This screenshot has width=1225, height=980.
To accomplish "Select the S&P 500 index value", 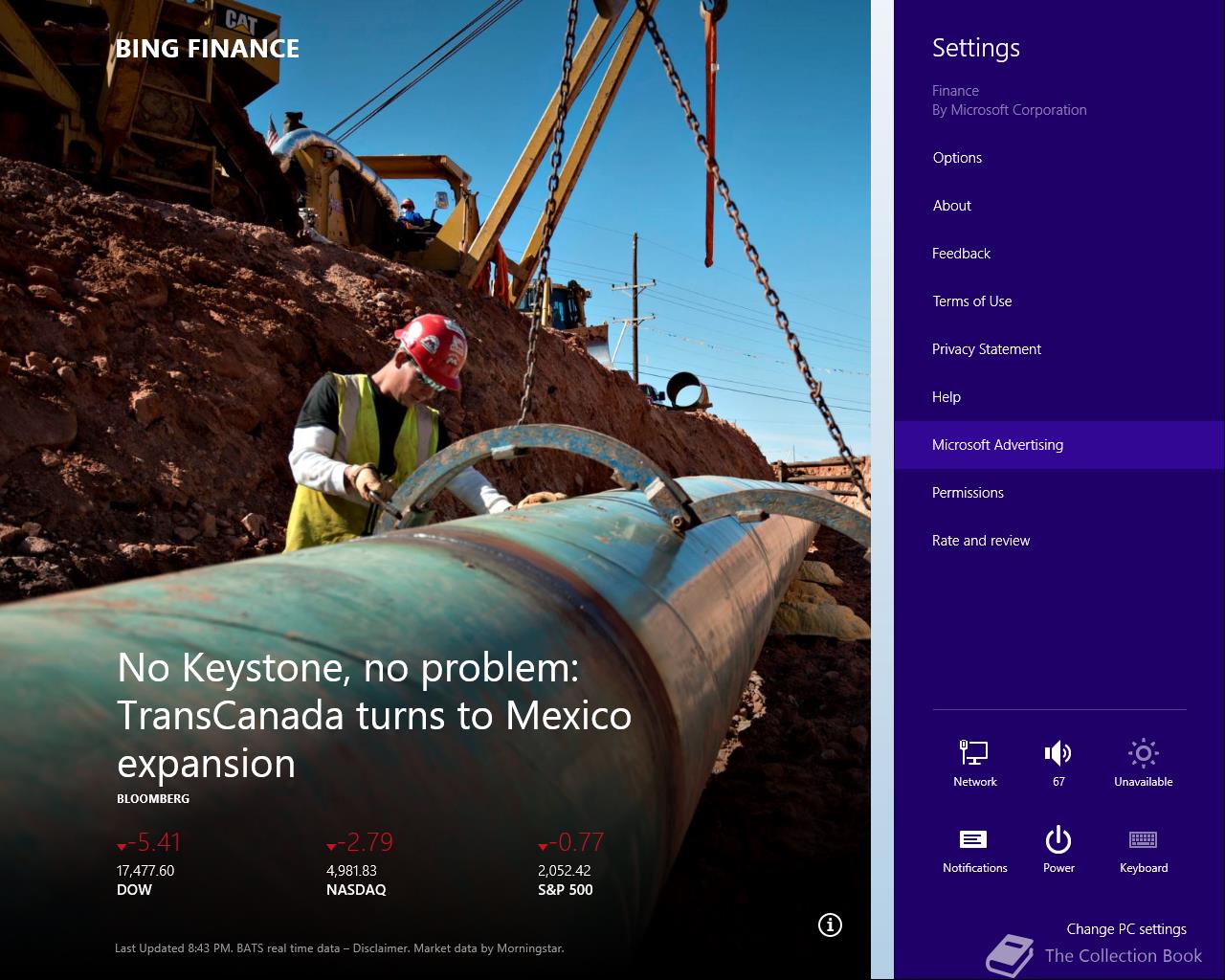I will point(564,871).
